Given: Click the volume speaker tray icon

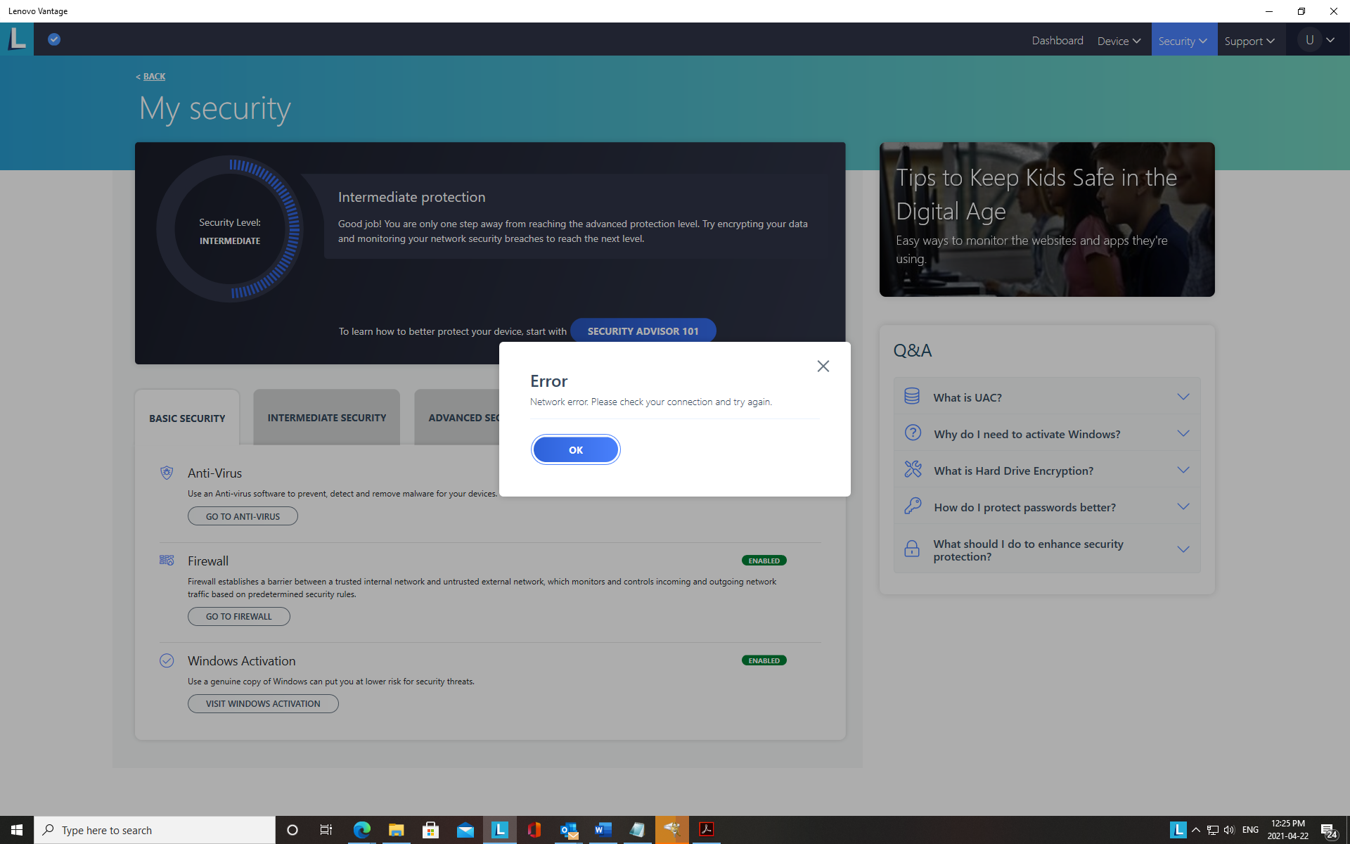Looking at the screenshot, I should click(1229, 830).
